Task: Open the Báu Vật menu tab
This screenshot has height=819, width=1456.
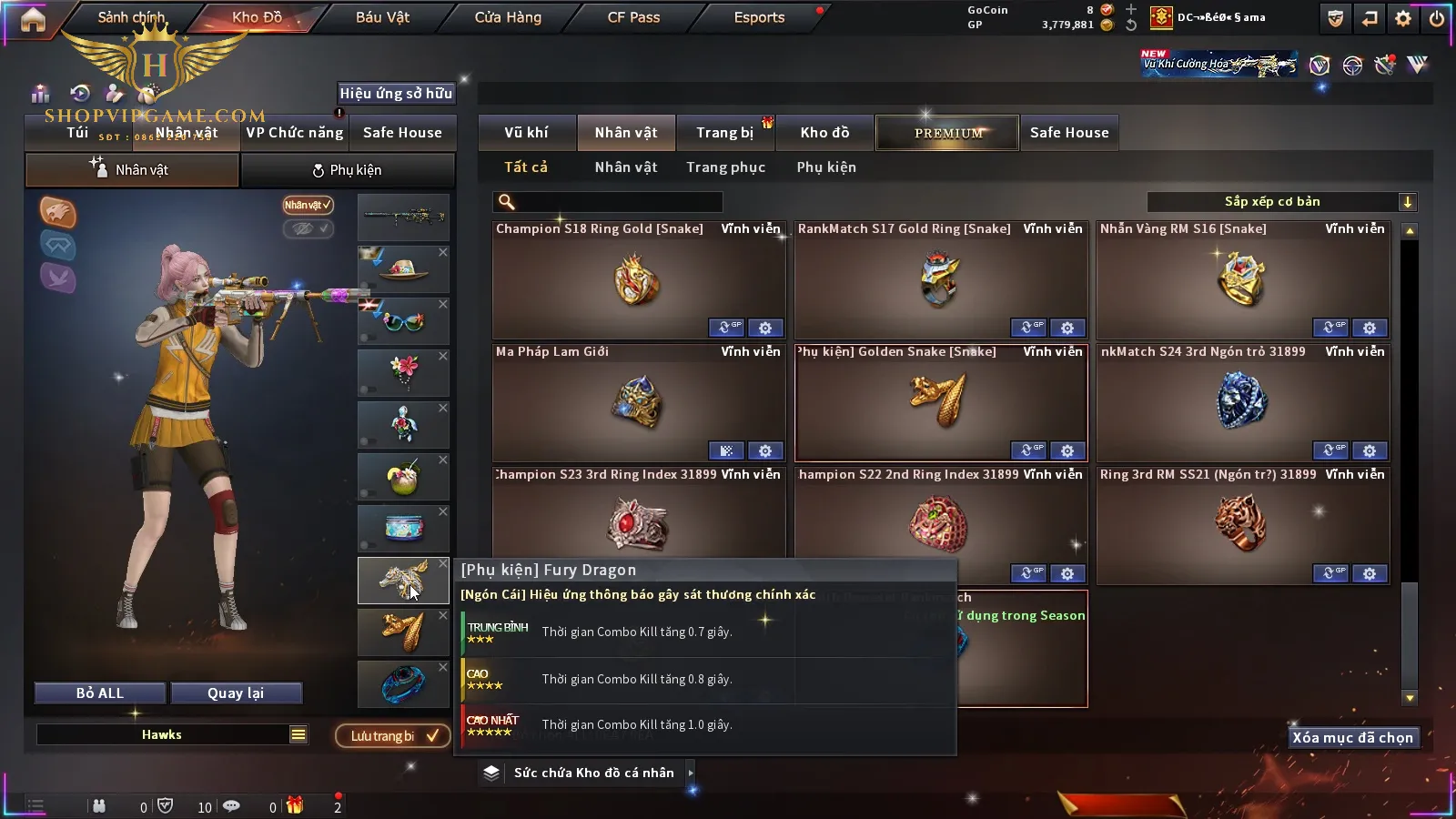Action: 382,17
